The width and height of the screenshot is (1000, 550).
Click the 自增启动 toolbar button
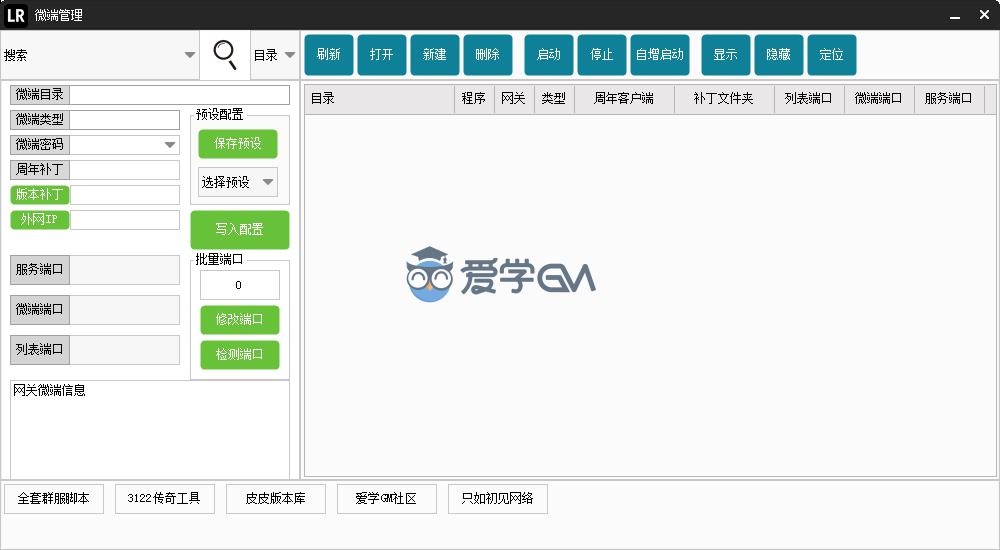pos(659,55)
